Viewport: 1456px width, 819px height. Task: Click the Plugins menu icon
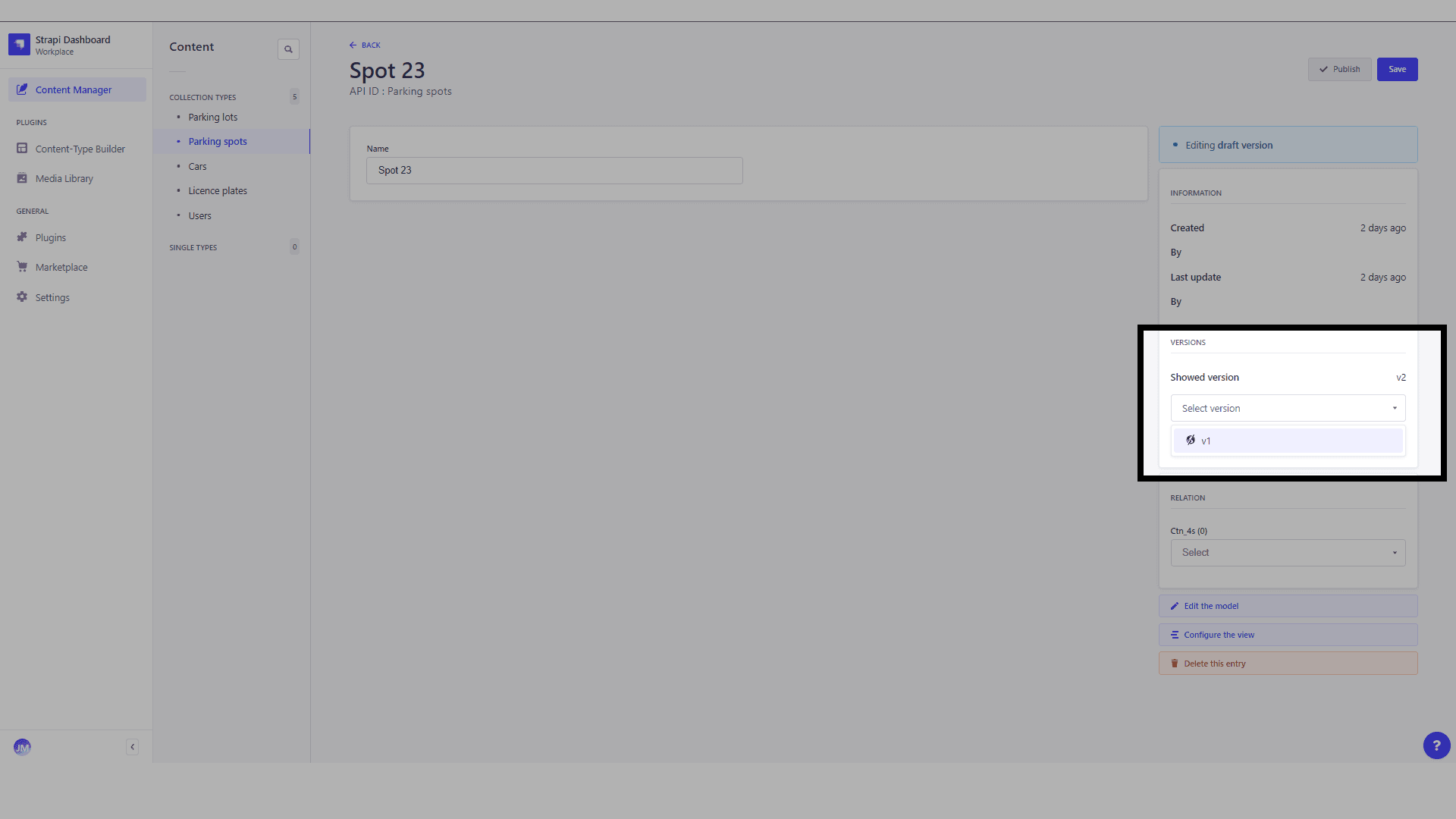tap(22, 237)
